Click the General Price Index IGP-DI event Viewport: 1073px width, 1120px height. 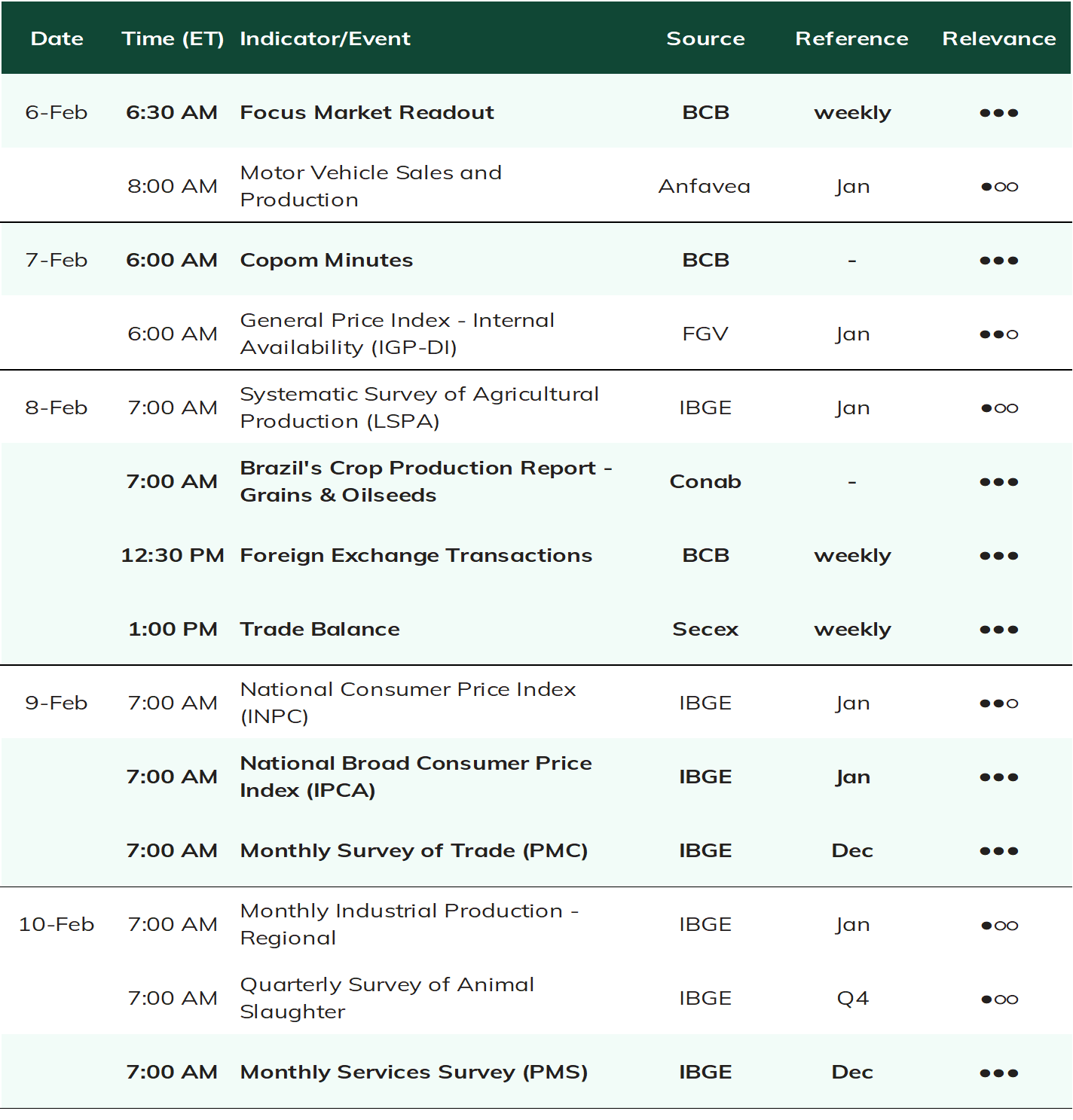397,334
